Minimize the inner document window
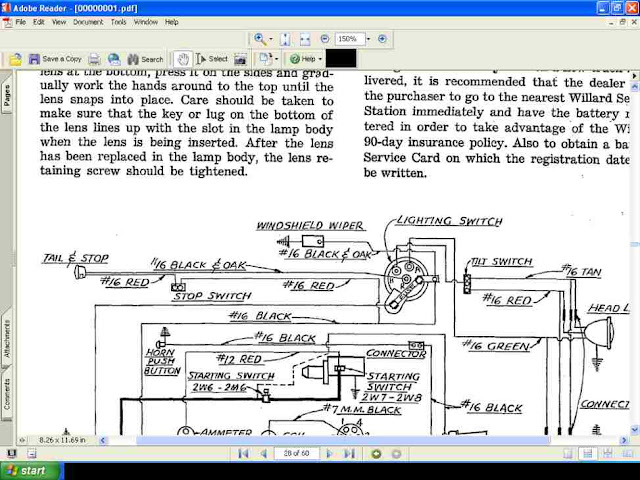This screenshot has width=640, height=480. pos(611,23)
